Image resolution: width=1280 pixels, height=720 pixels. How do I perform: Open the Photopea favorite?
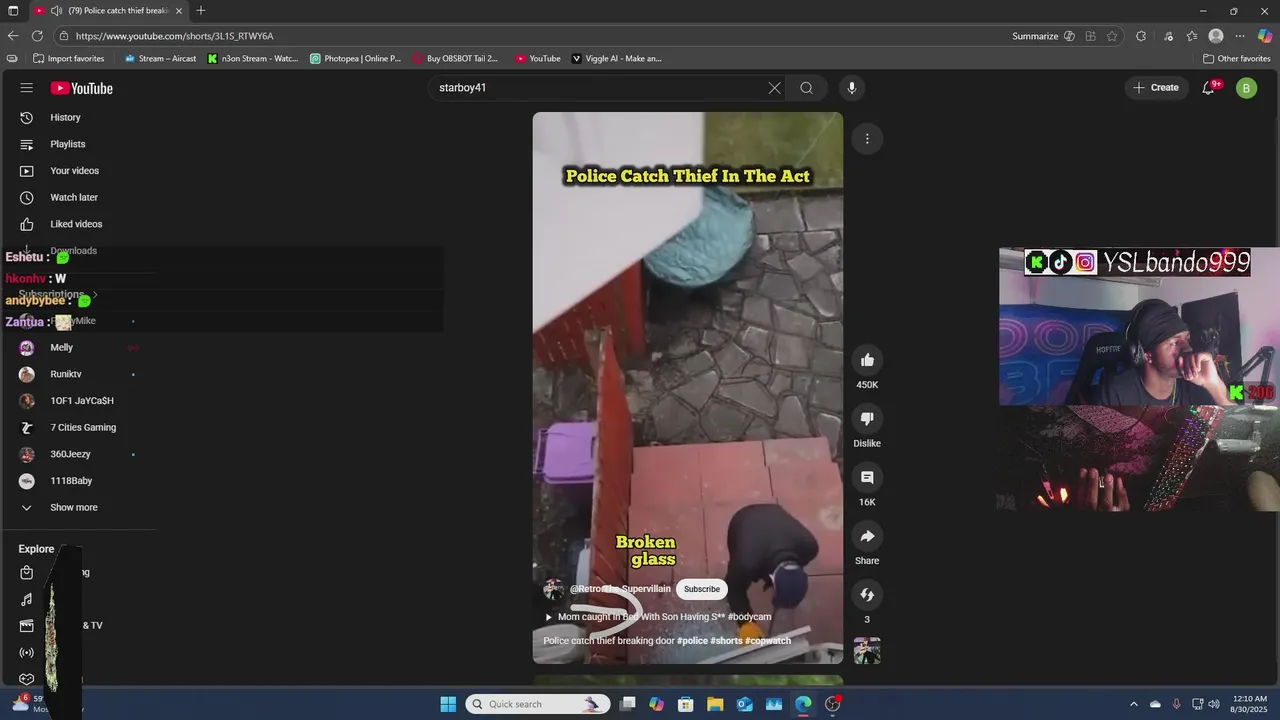(x=355, y=59)
